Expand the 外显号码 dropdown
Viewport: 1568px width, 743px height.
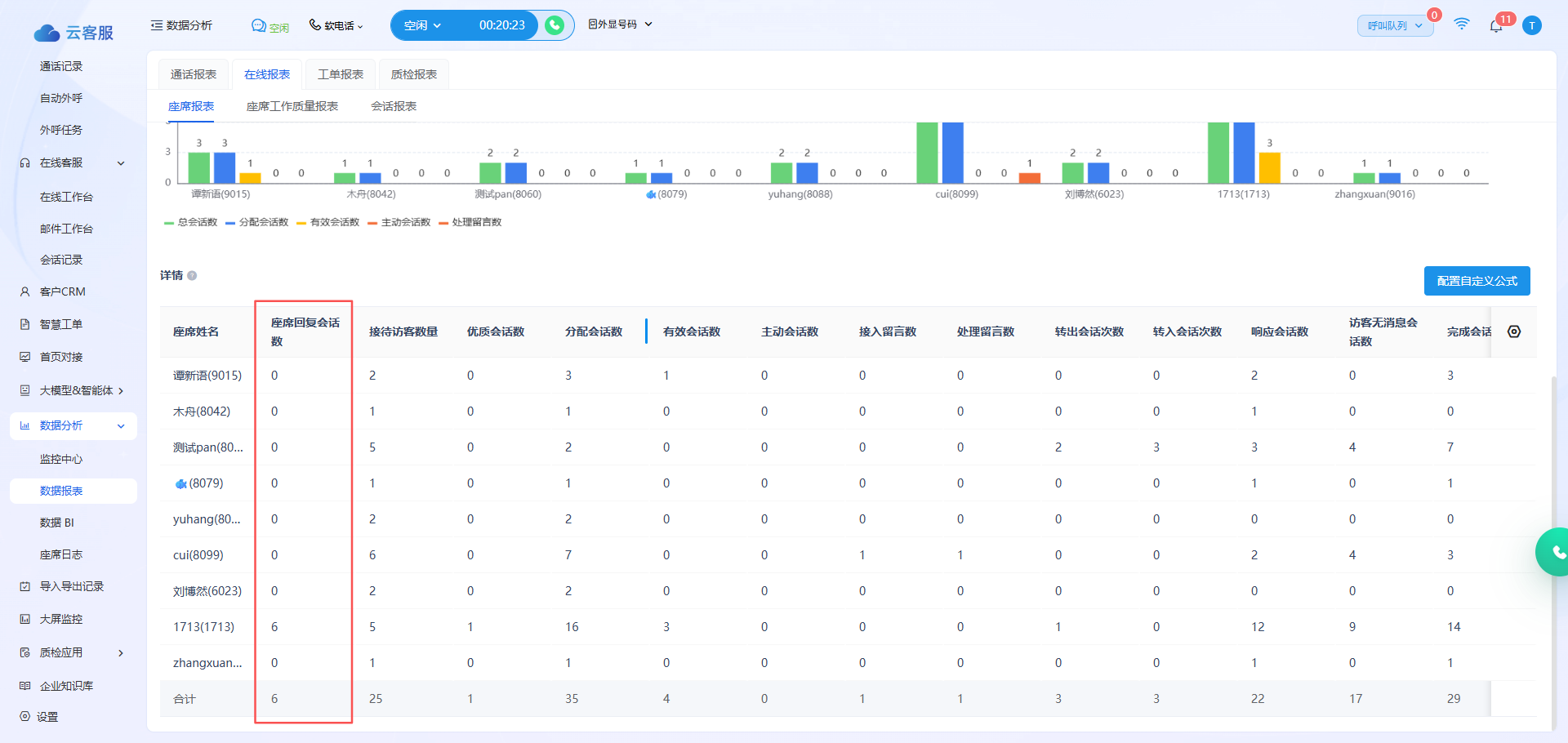click(621, 24)
